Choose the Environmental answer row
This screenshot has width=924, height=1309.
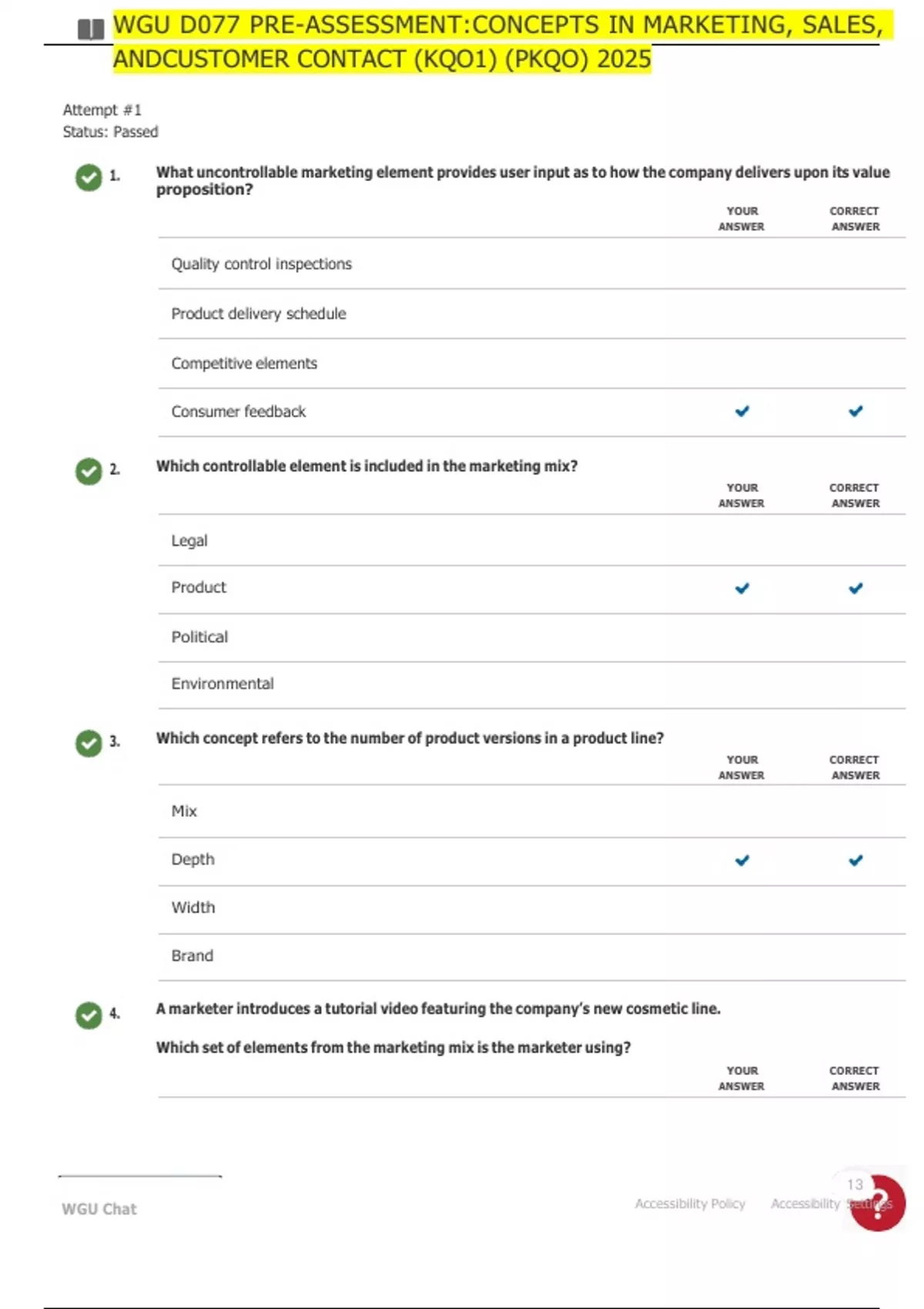click(x=223, y=684)
